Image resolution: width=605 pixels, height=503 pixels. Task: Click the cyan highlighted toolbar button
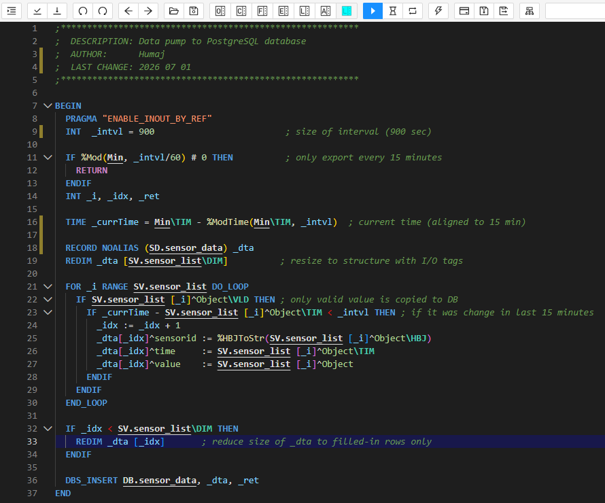click(346, 11)
